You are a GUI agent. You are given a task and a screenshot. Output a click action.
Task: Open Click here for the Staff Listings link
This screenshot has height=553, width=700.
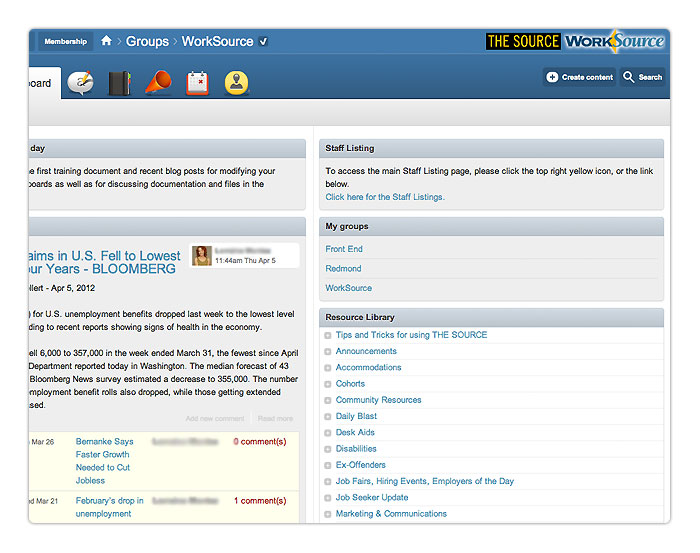(385, 197)
